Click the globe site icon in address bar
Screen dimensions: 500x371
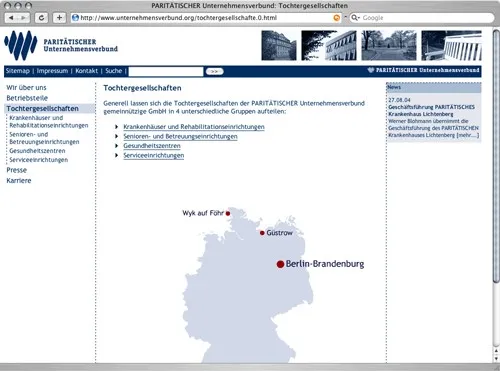tap(75, 18)
